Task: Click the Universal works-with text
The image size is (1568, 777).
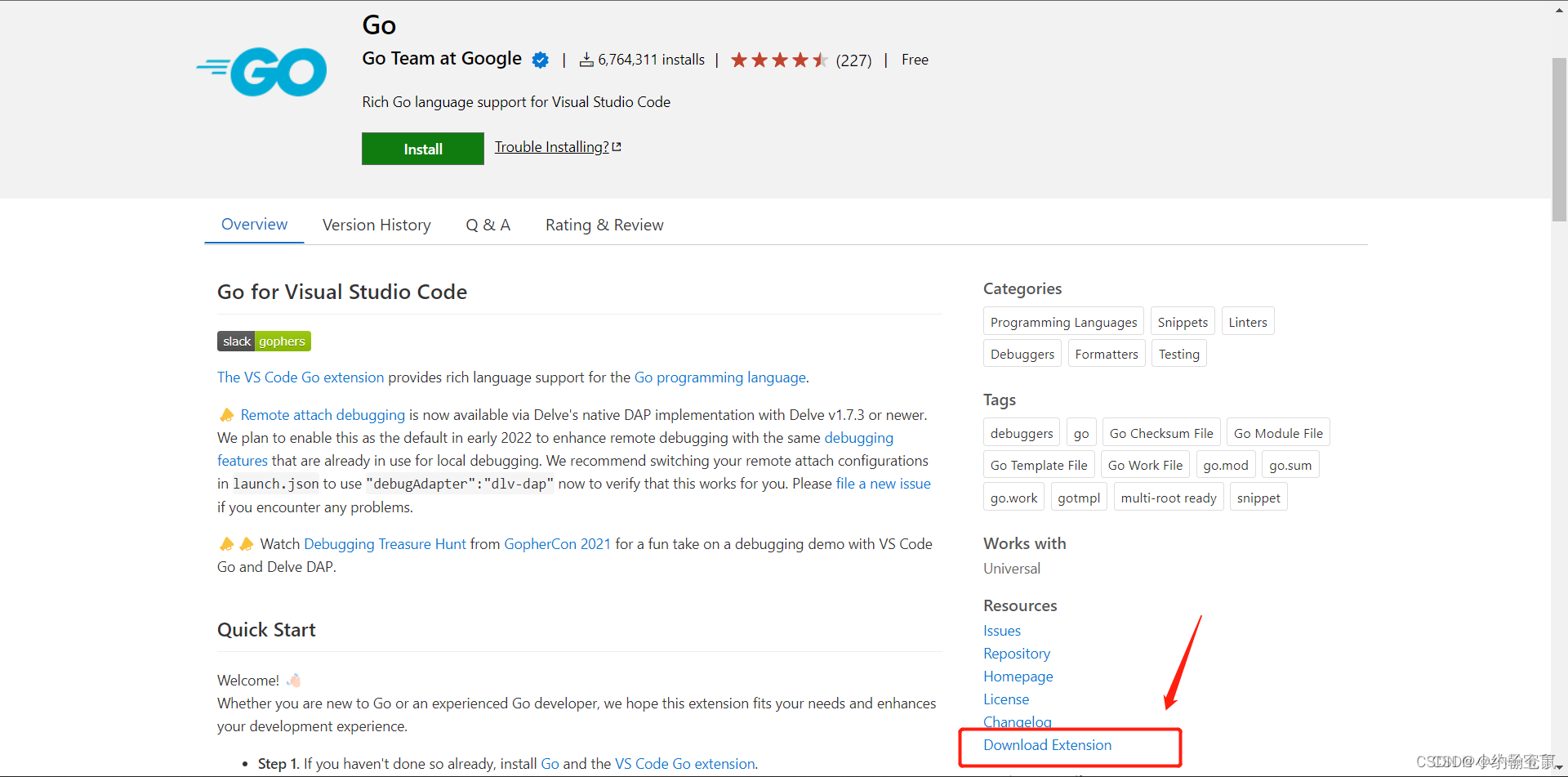Action: tap(1012, 569)
